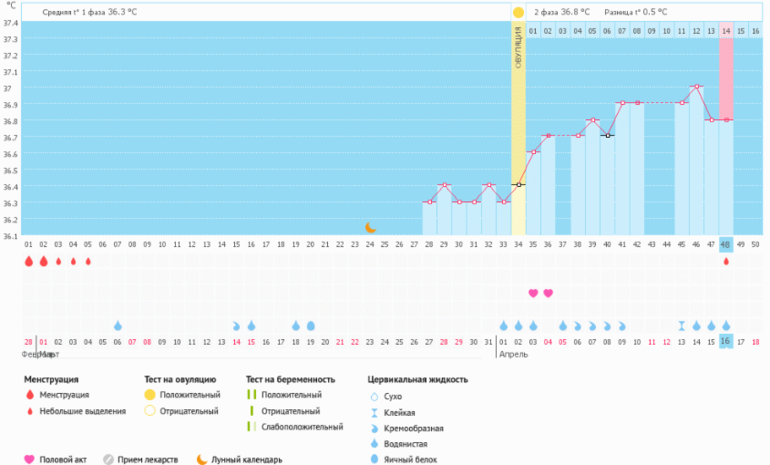Click the small discharge drop on day 48

(726, 261)
